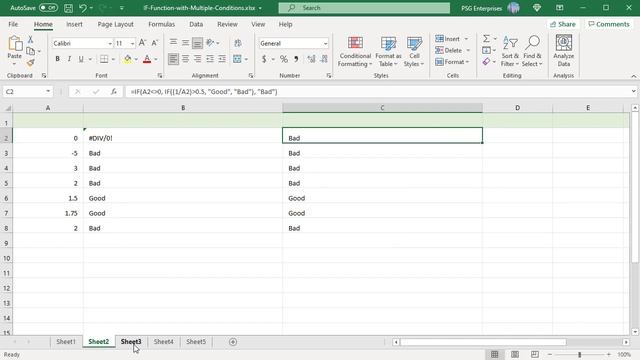
Task: Click the Wrap Text icon
Action: pos(238,43)
